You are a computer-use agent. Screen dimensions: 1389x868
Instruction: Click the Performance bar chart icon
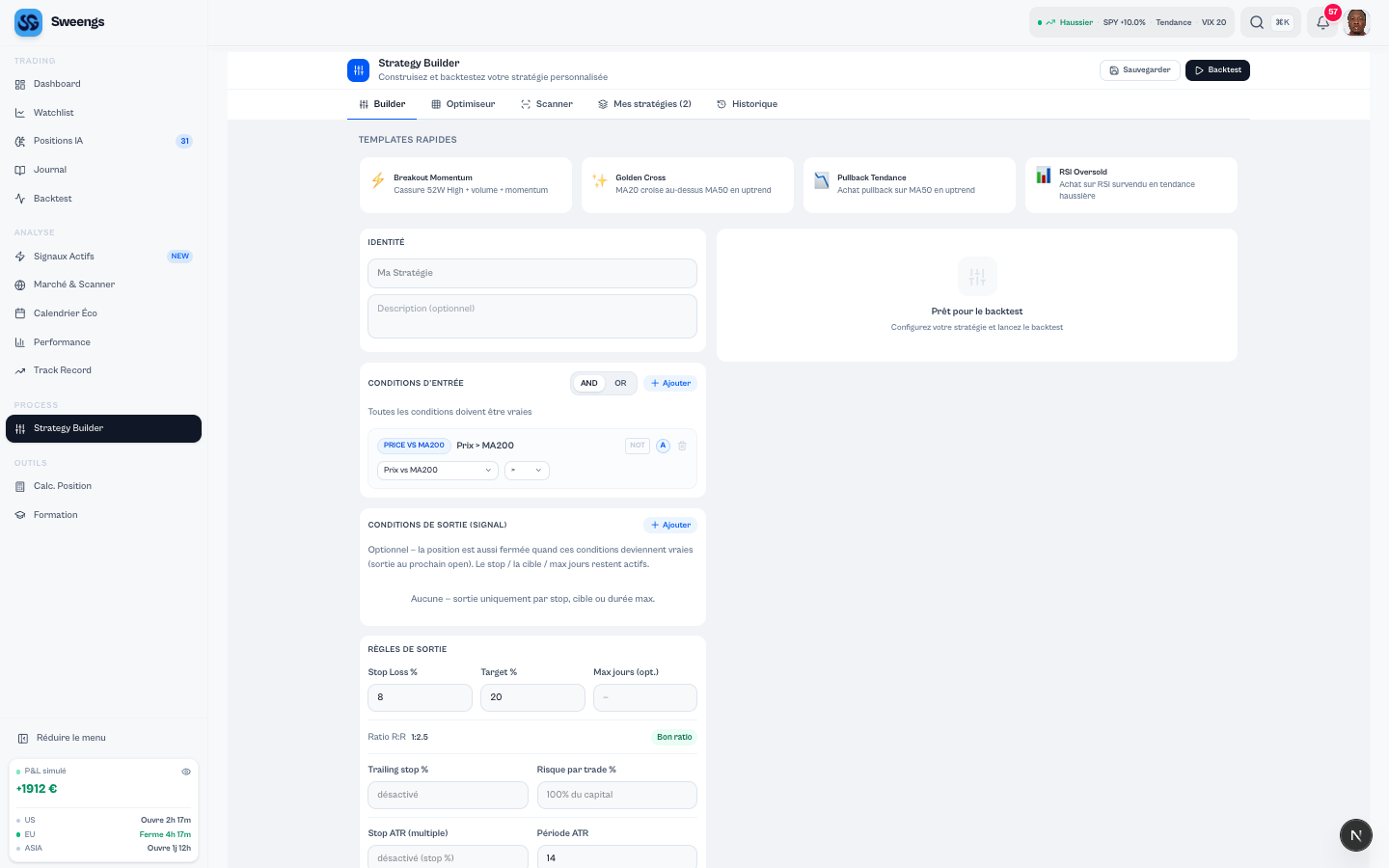tap(20, 342)
